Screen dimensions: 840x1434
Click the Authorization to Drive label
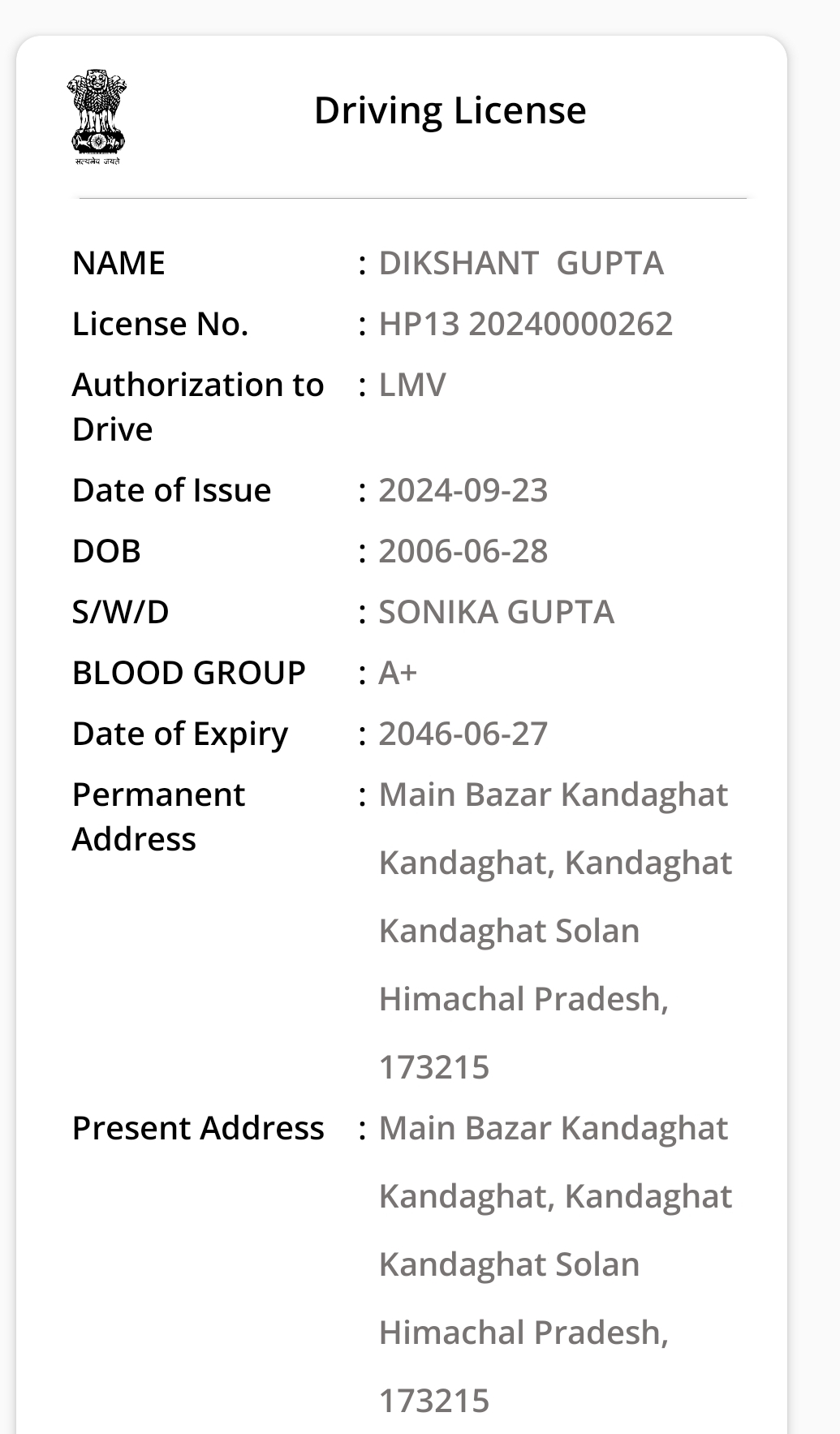(197, 407)
